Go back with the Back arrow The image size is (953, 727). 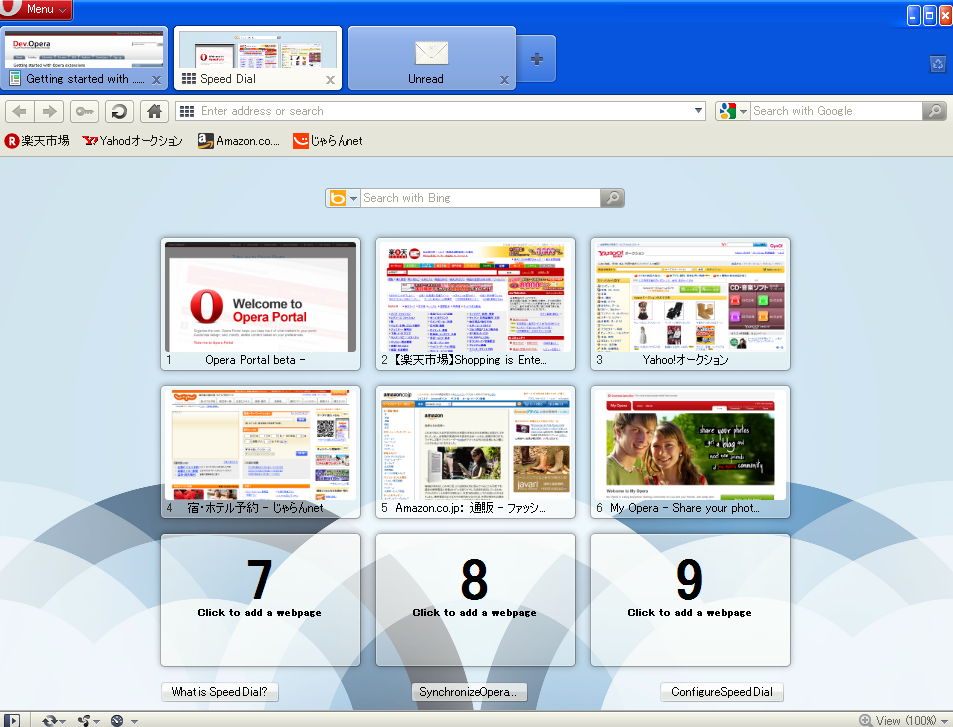pyautogui.click(x=19, y=111)
